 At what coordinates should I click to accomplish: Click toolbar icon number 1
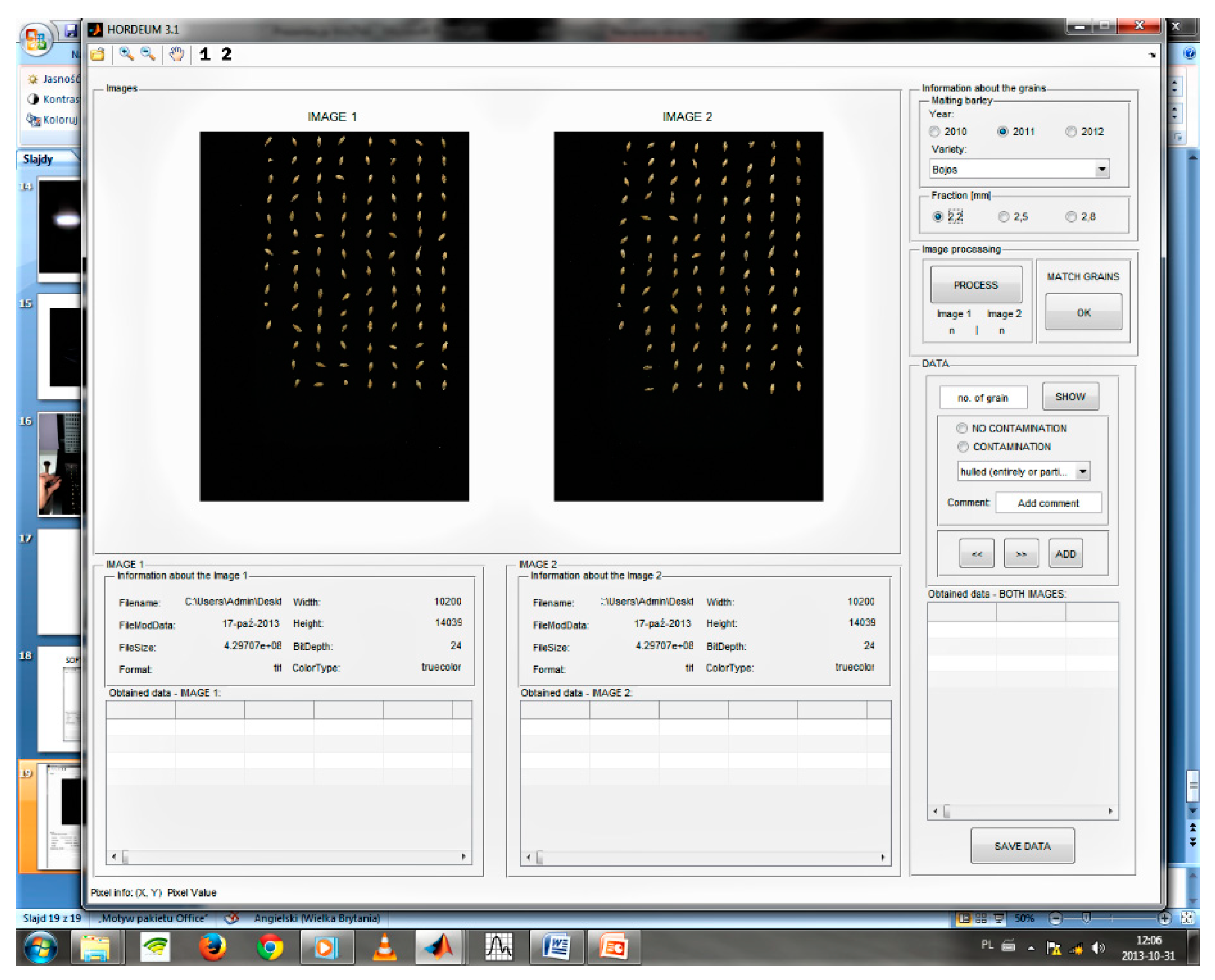click(204, 55)
